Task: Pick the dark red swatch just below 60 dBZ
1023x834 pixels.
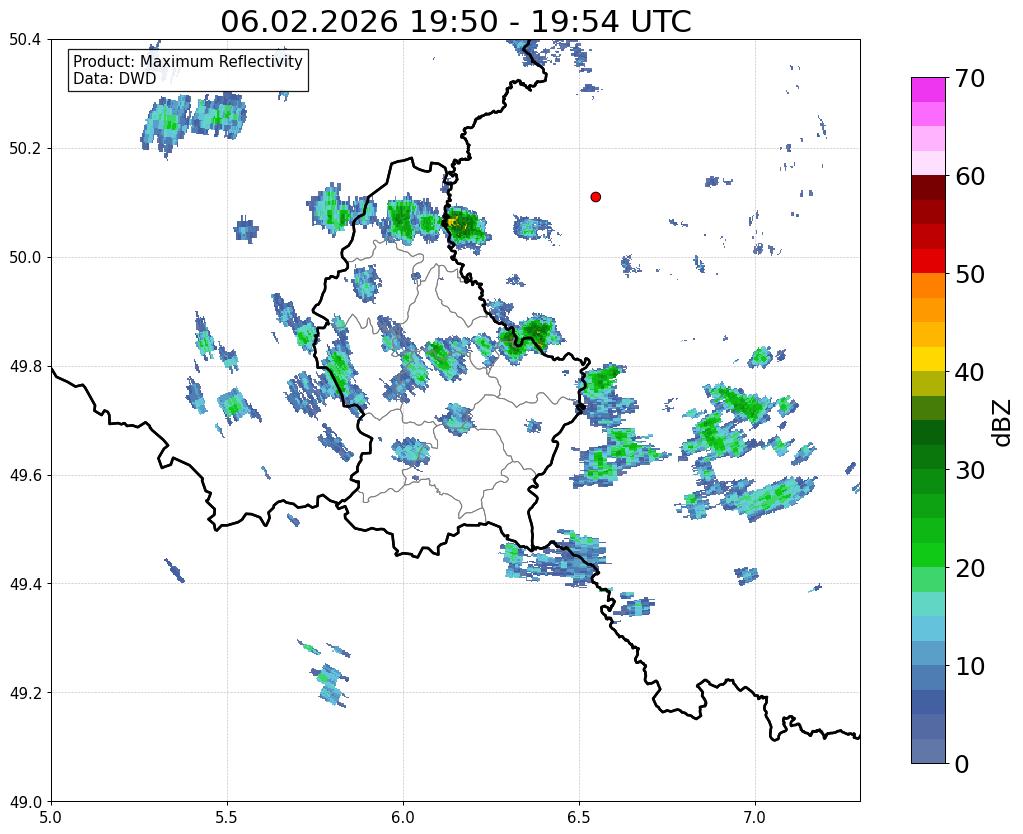Action: (x=928, y=188)
